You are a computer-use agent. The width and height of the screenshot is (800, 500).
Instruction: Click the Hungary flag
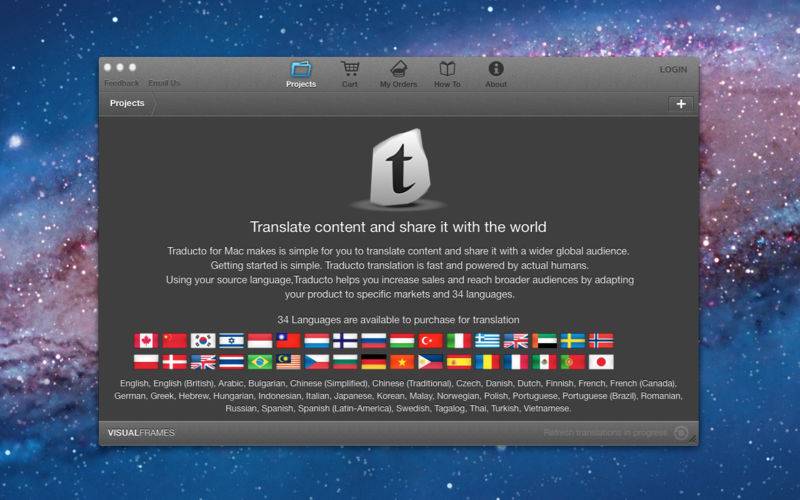(x=402, y=341)
